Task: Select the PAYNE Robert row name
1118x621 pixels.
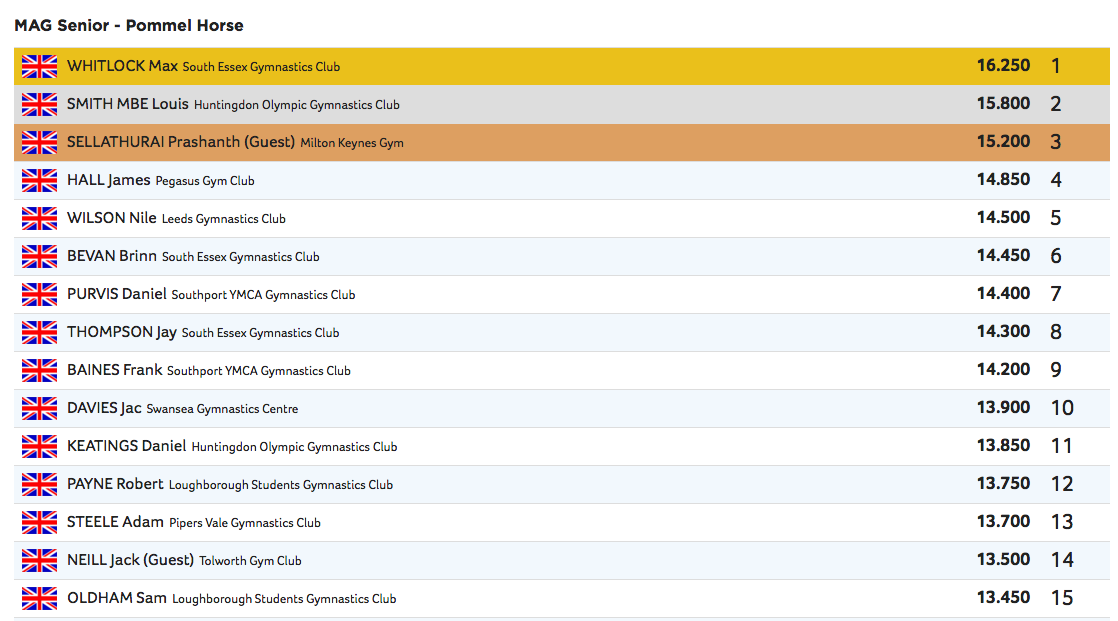Action: coord(115,484)
